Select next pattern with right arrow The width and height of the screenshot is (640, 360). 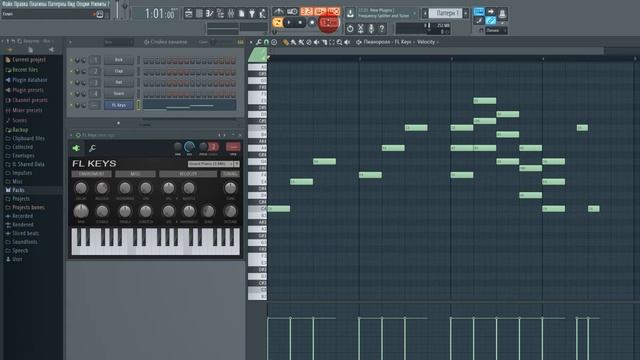tap(466, 13)
